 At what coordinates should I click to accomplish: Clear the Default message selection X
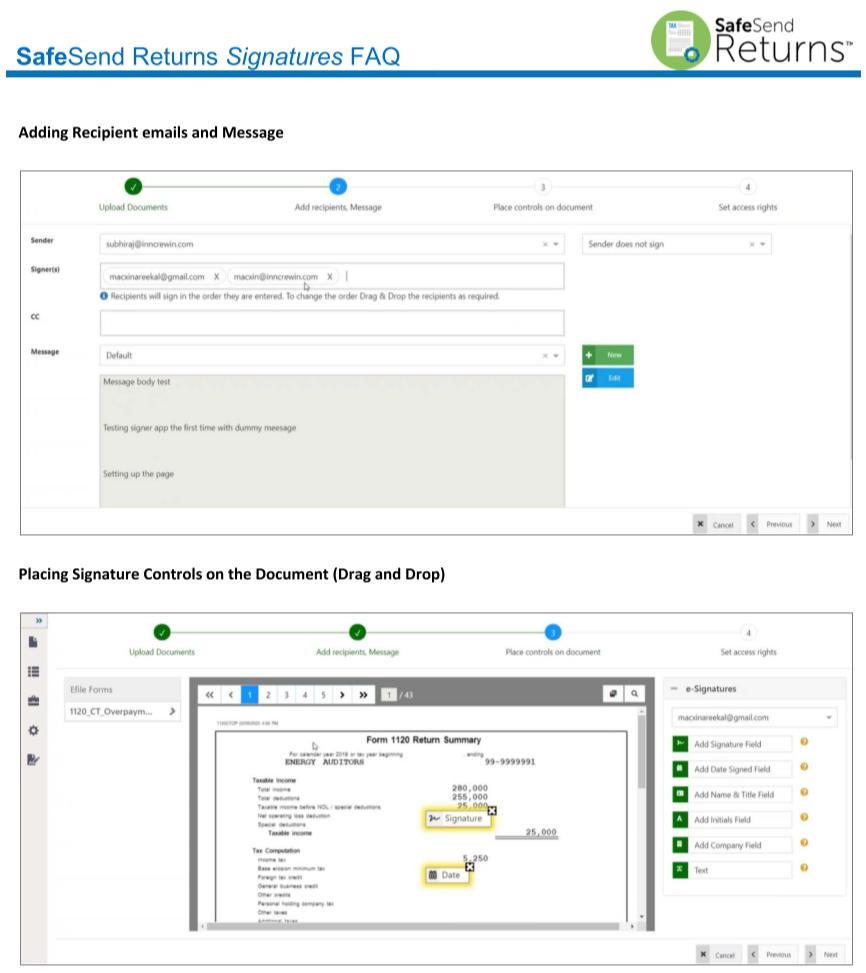tap(545, 356)
